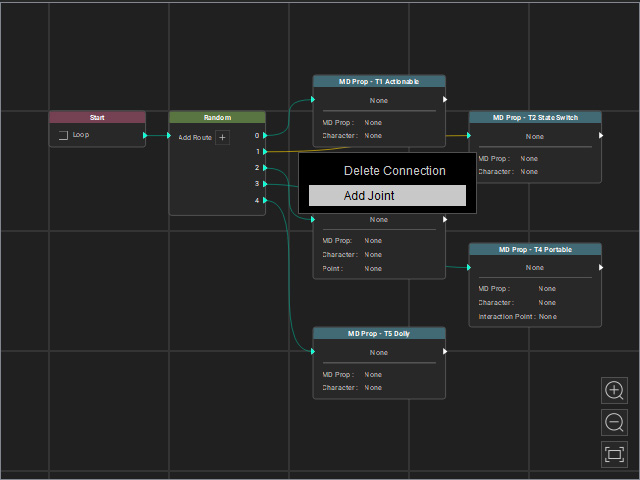Choose Add Joint from context menu

coord(387,196)
